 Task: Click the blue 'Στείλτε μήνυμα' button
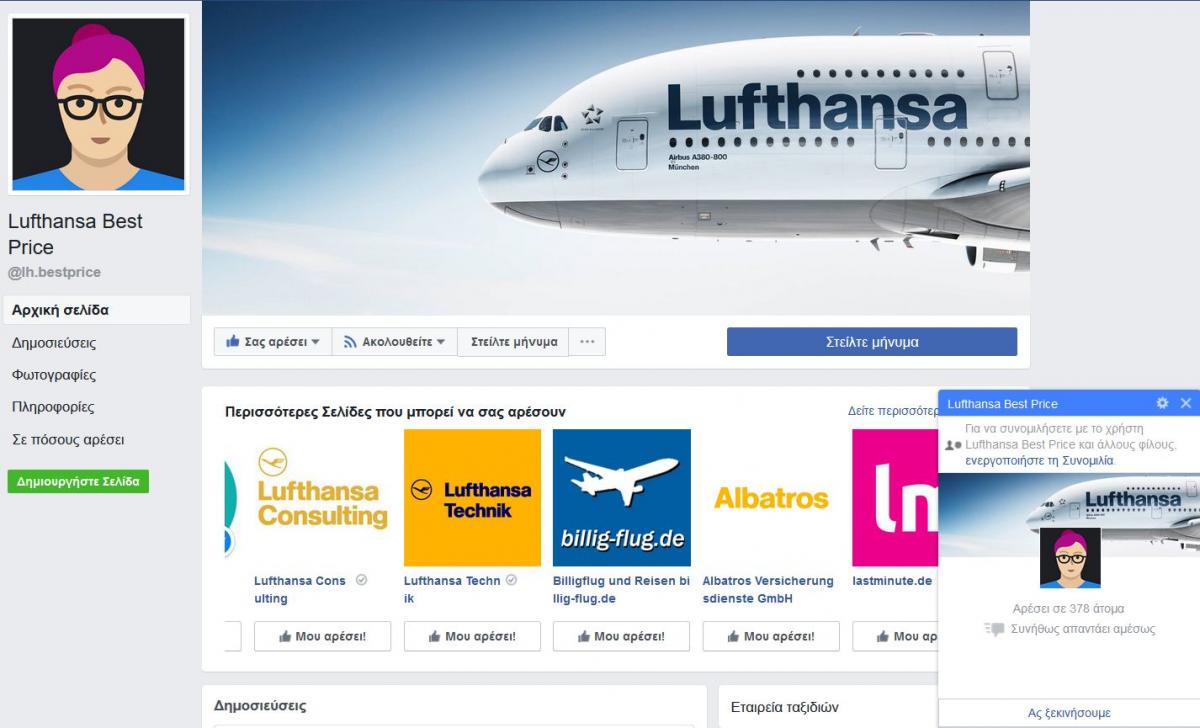click(x=872, y=342)
